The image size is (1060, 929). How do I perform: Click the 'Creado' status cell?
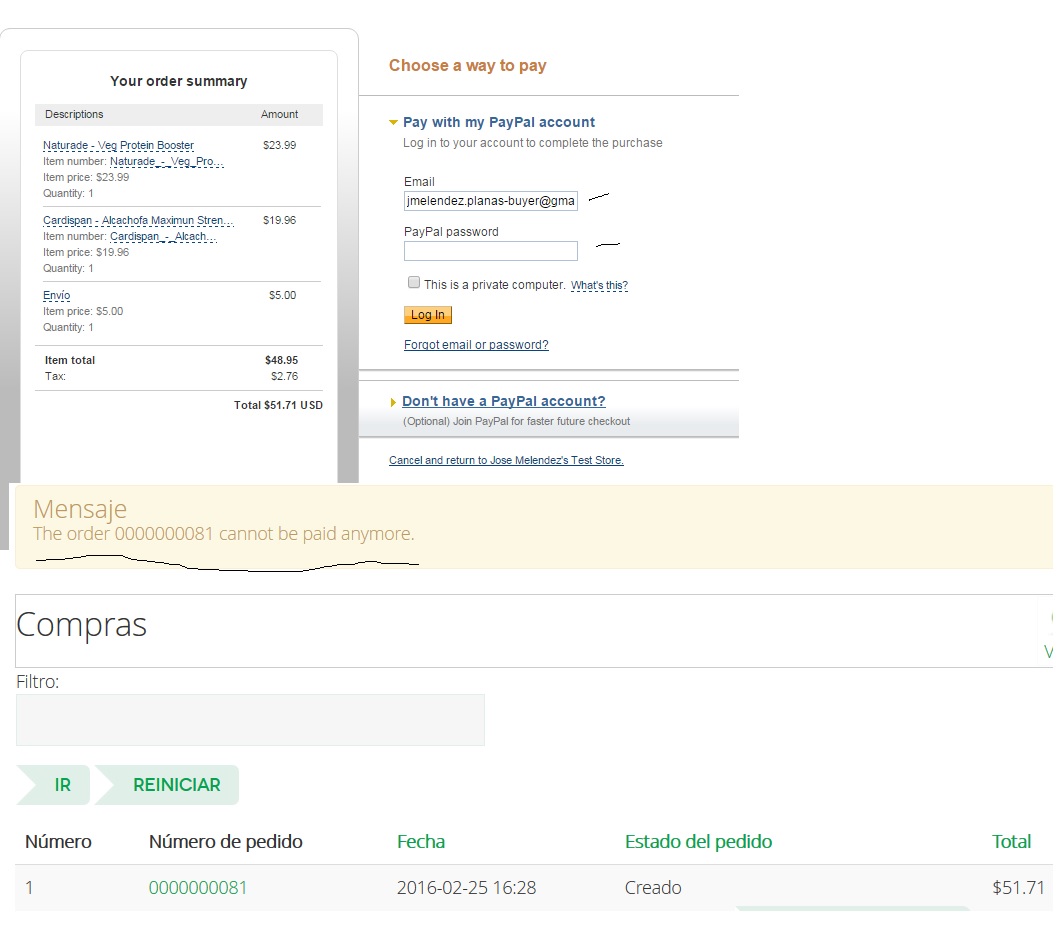click(653, 887)
